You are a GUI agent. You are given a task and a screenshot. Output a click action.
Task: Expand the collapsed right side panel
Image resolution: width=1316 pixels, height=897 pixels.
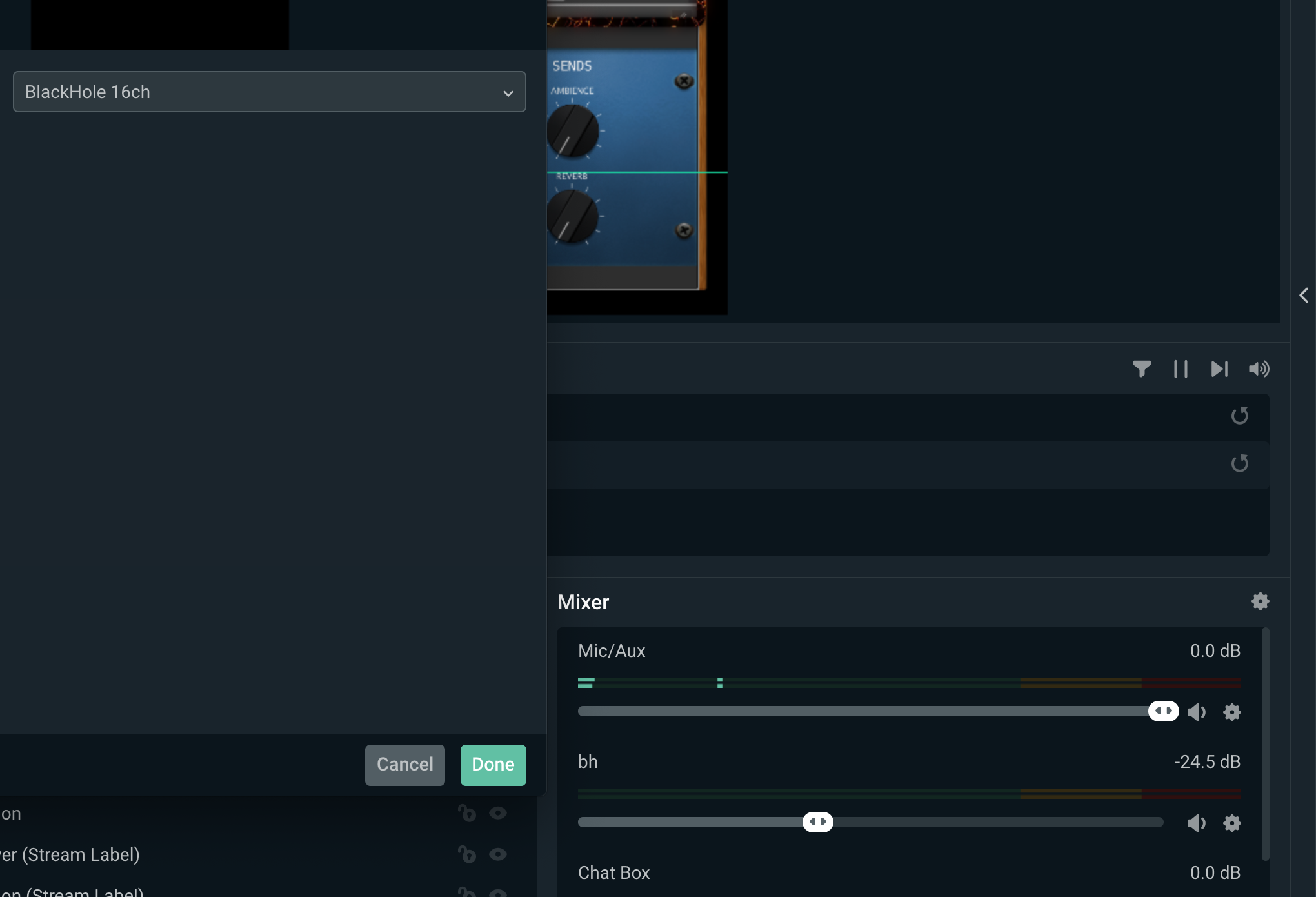pos(1303,296)
